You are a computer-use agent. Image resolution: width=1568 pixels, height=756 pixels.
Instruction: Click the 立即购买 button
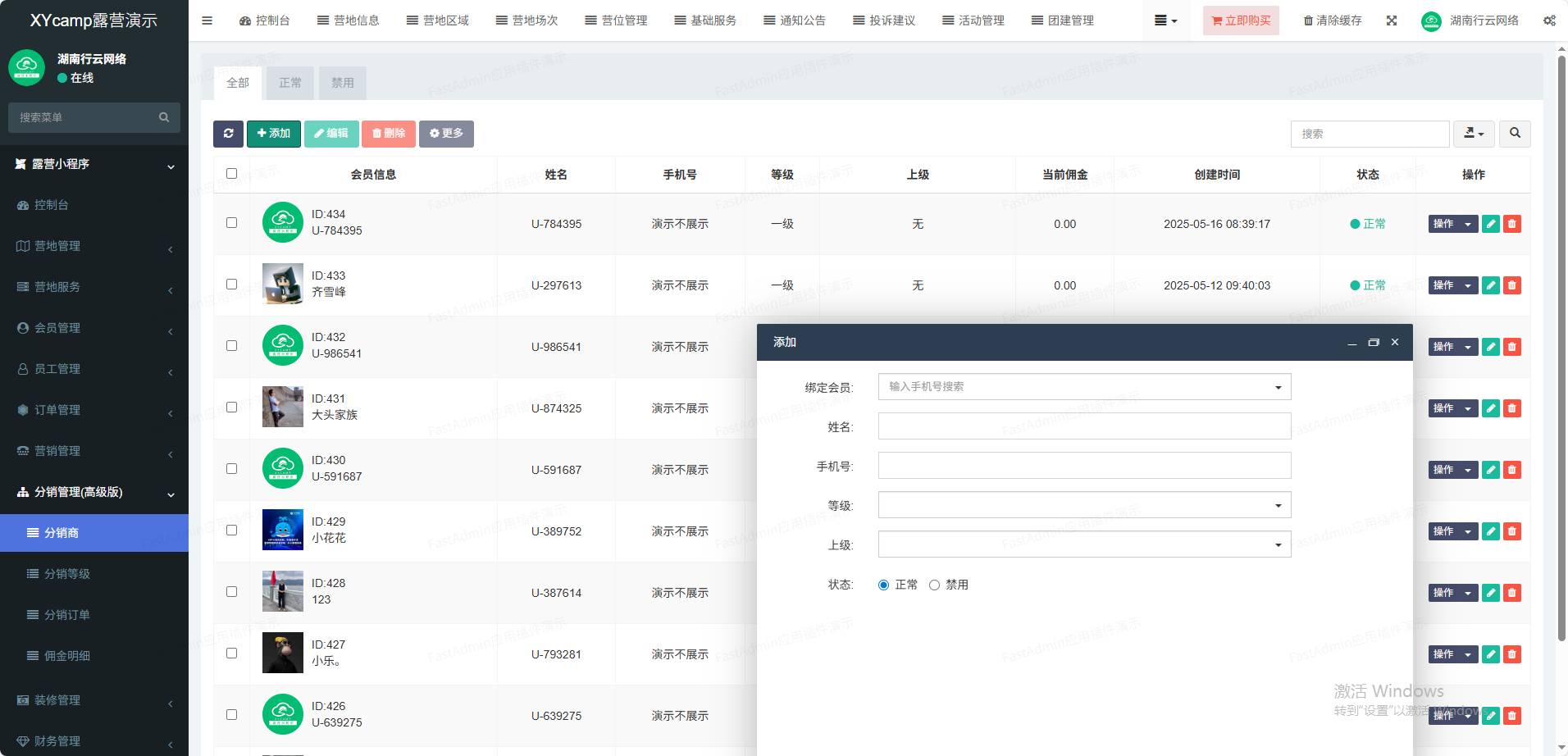coord(1241,20)
